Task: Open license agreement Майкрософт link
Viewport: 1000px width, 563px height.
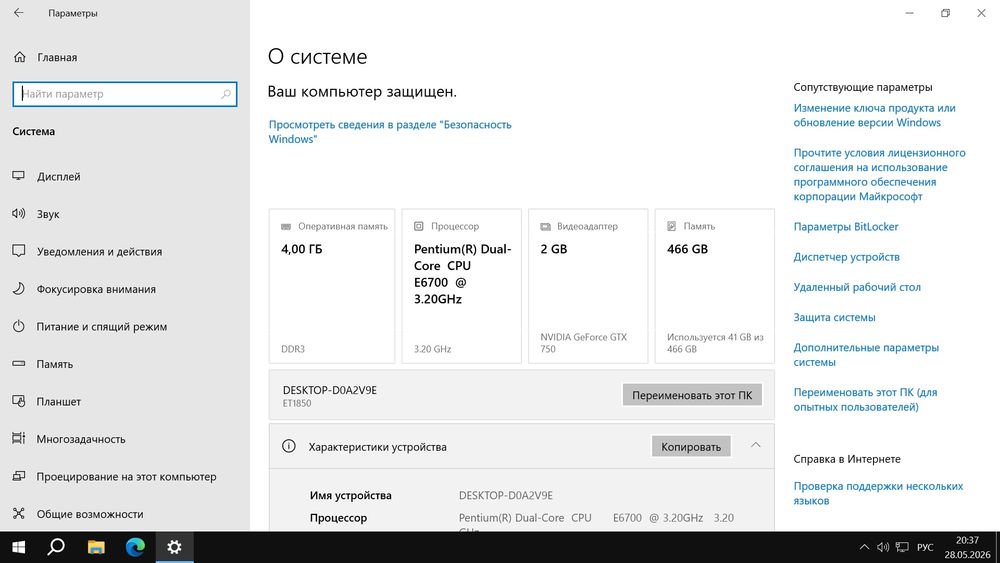Action: (x=879, y=175)
